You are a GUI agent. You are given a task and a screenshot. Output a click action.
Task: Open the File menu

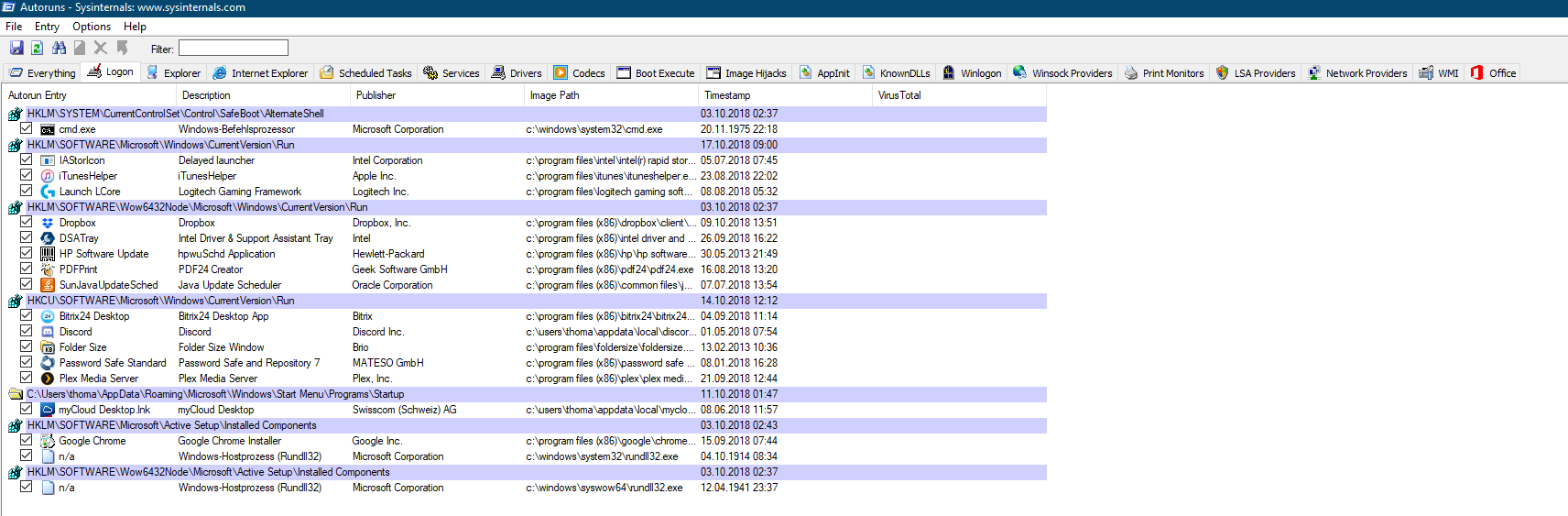14,27
